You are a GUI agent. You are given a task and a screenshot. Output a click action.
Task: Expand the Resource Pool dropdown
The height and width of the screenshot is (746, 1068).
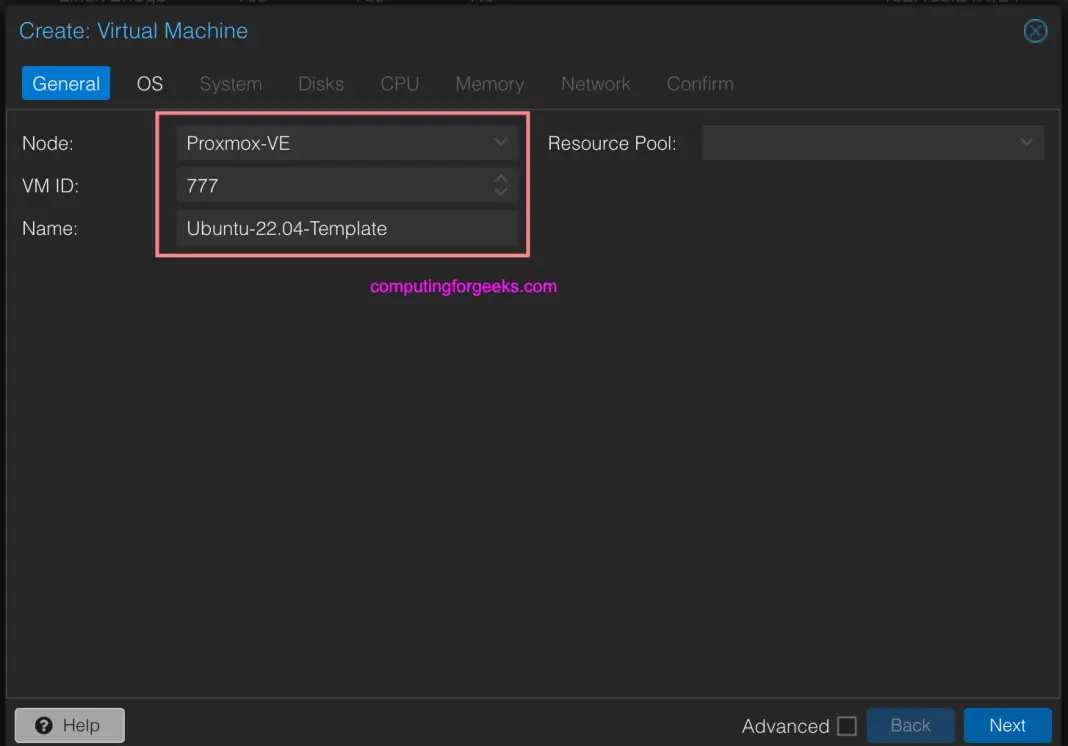click(x=1026, y=143)
